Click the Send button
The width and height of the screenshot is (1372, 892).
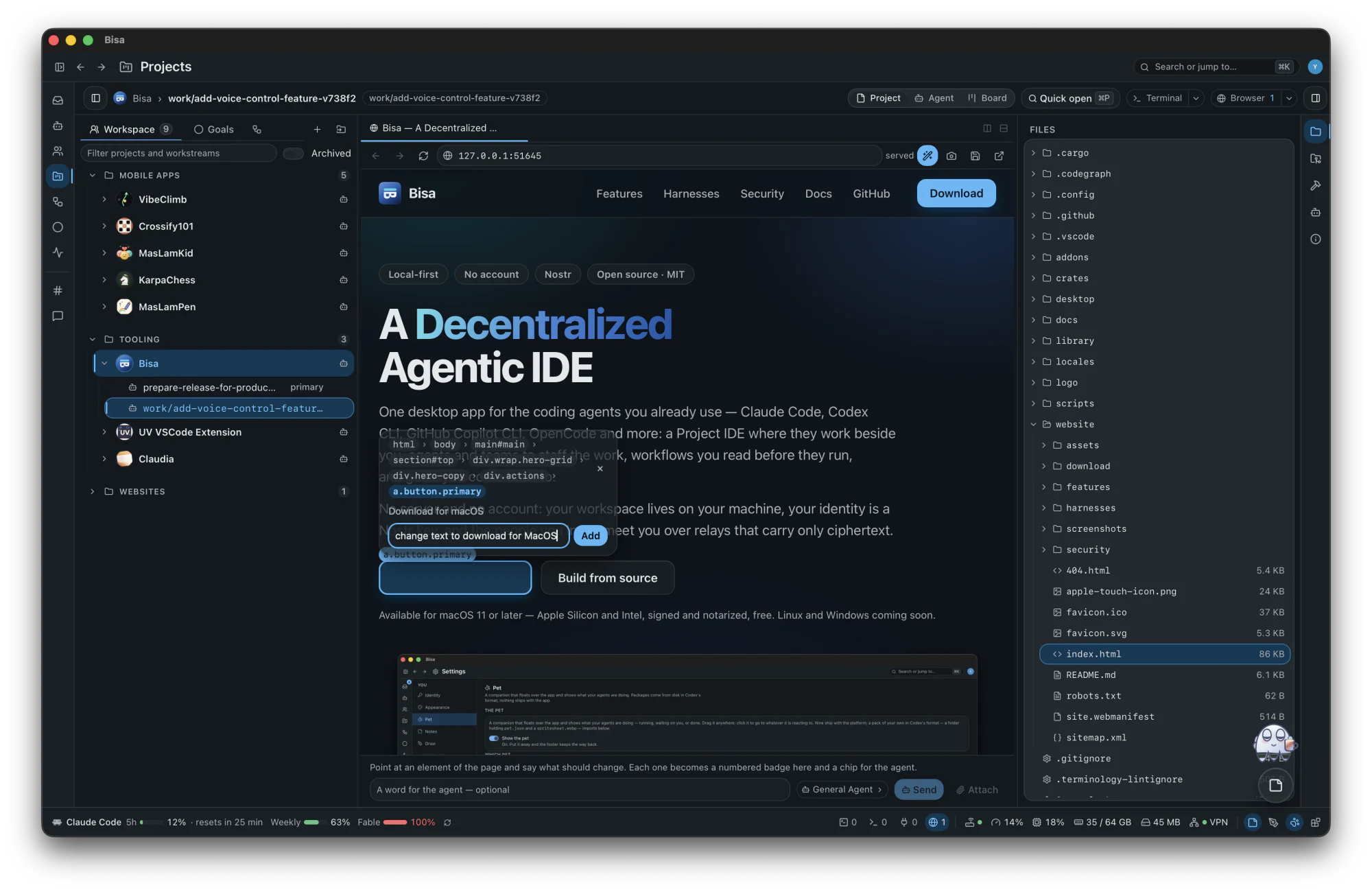coord(919,790)
